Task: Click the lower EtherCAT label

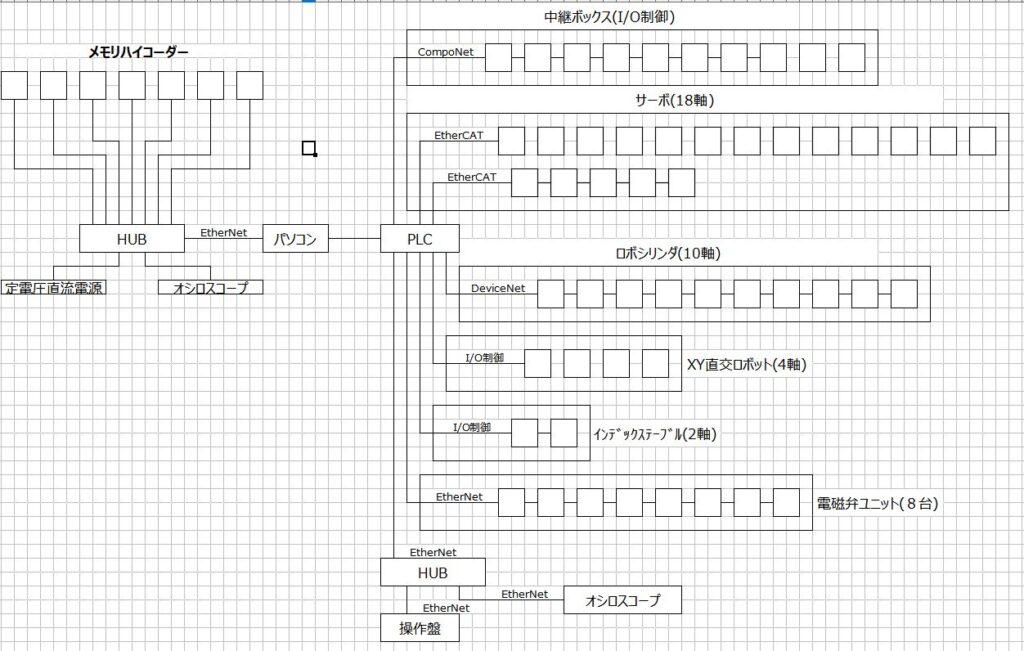Action: (x=472, y=177)
